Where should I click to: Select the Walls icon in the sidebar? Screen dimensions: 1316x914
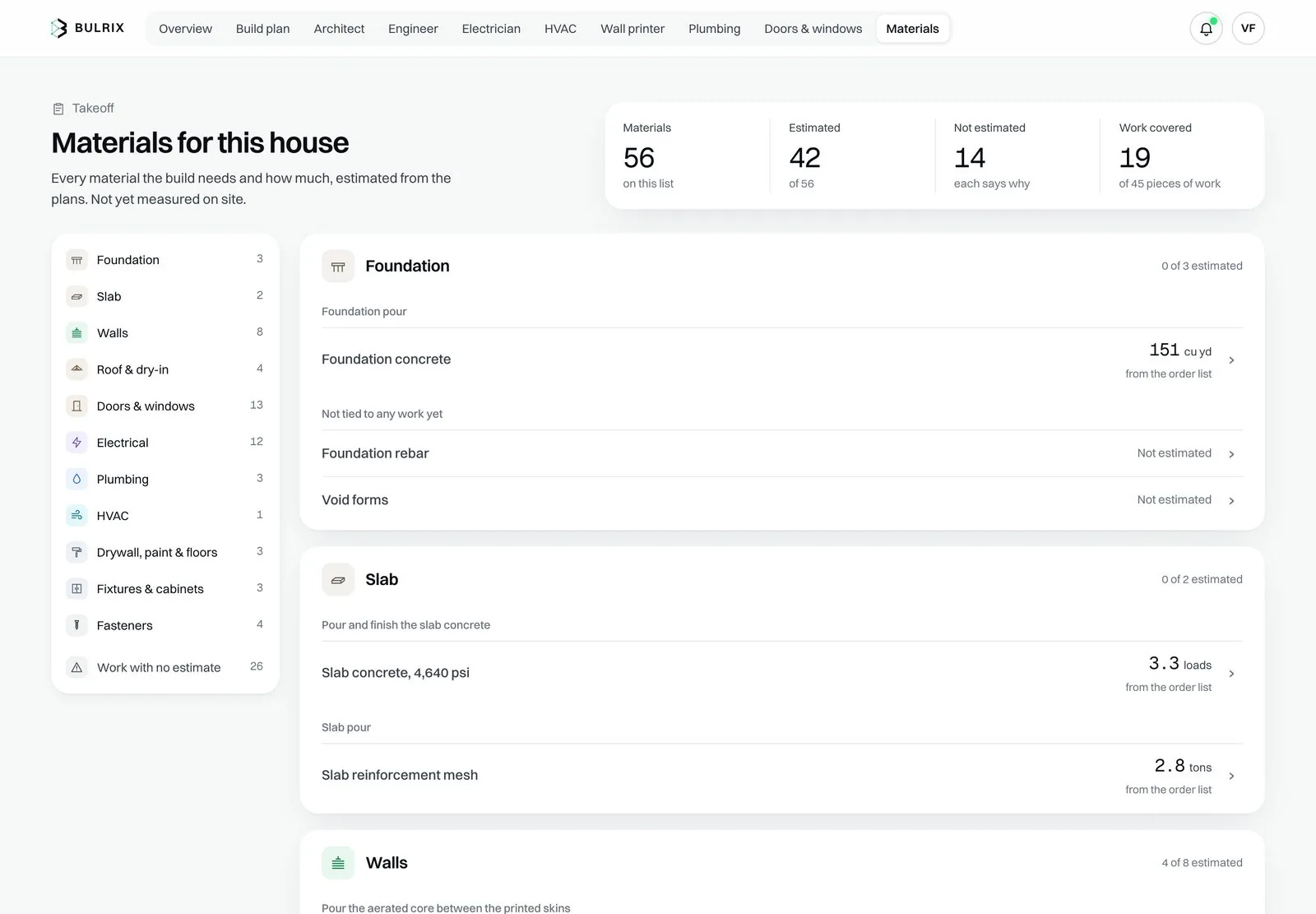click(76, 333)
